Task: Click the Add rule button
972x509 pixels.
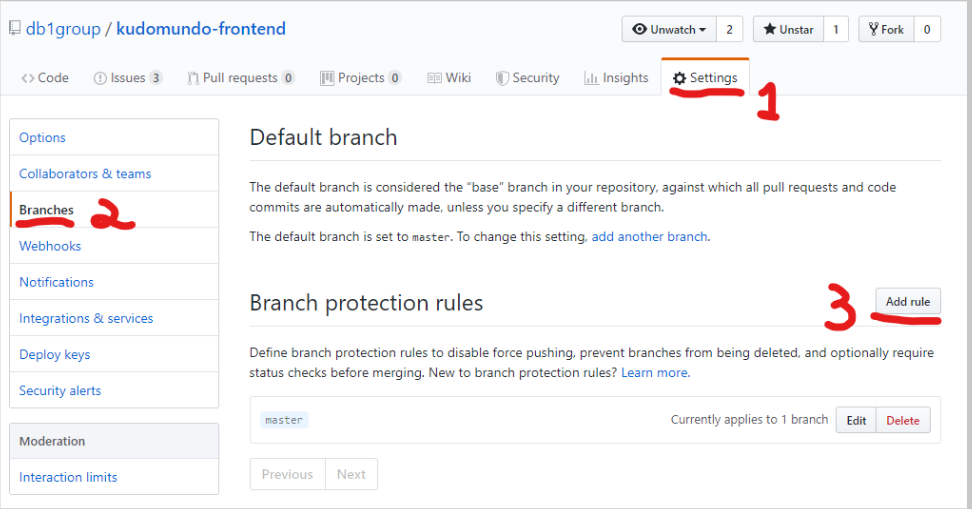Action: (x=908, y=301)
